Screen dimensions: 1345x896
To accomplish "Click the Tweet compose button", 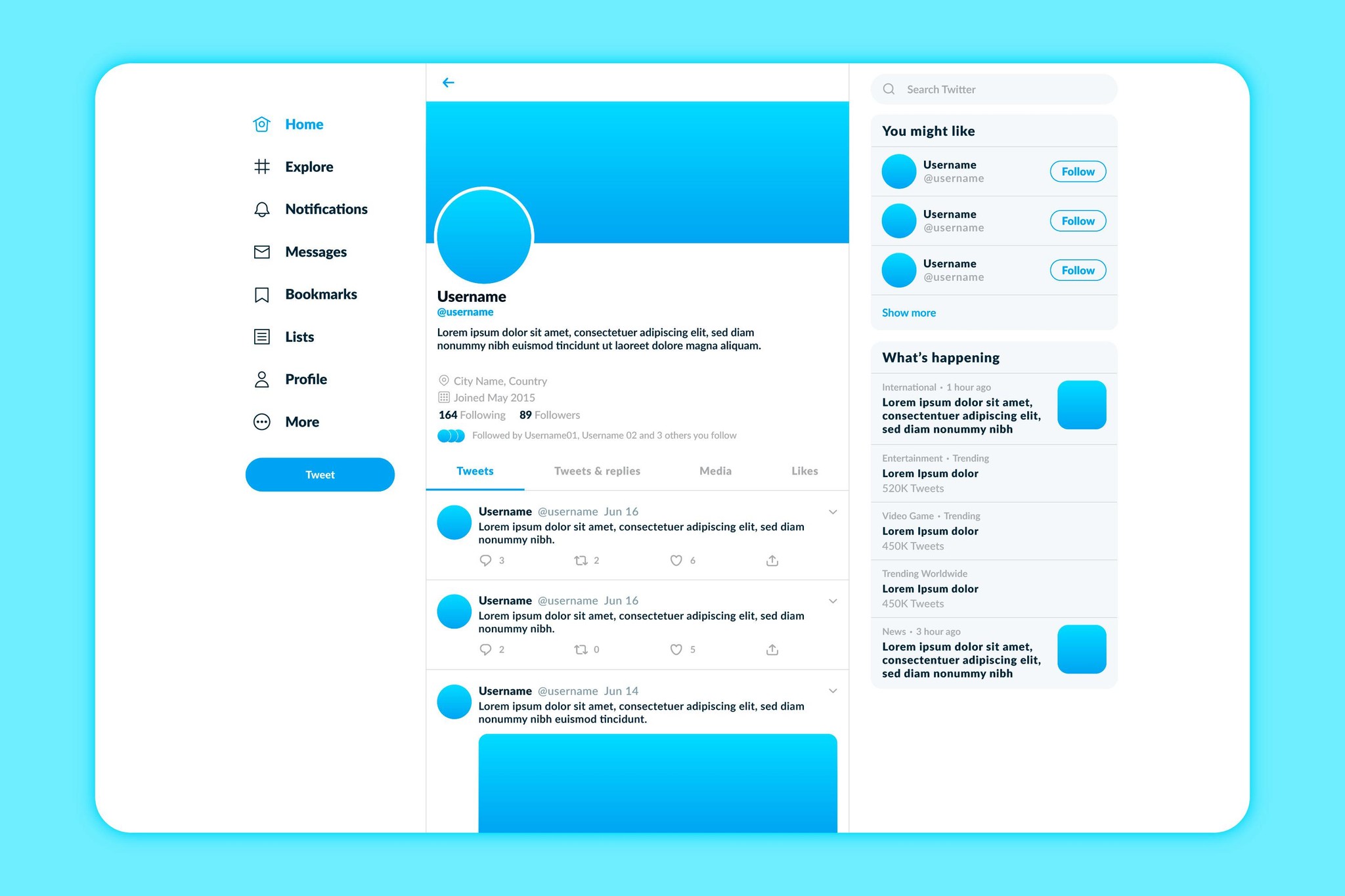I will point(320,474).
